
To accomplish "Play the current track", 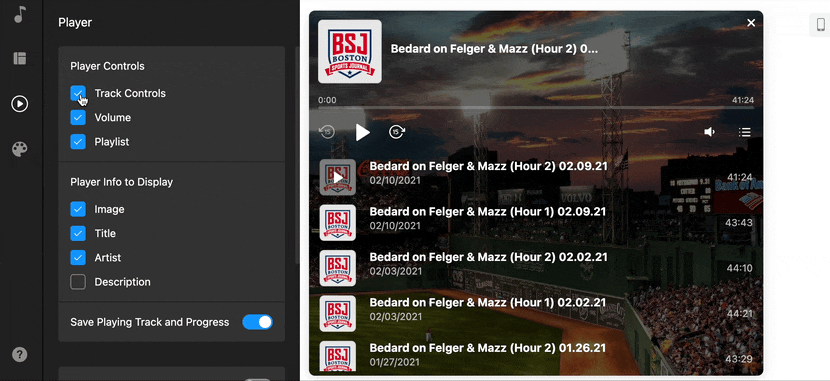I will 363,132.
